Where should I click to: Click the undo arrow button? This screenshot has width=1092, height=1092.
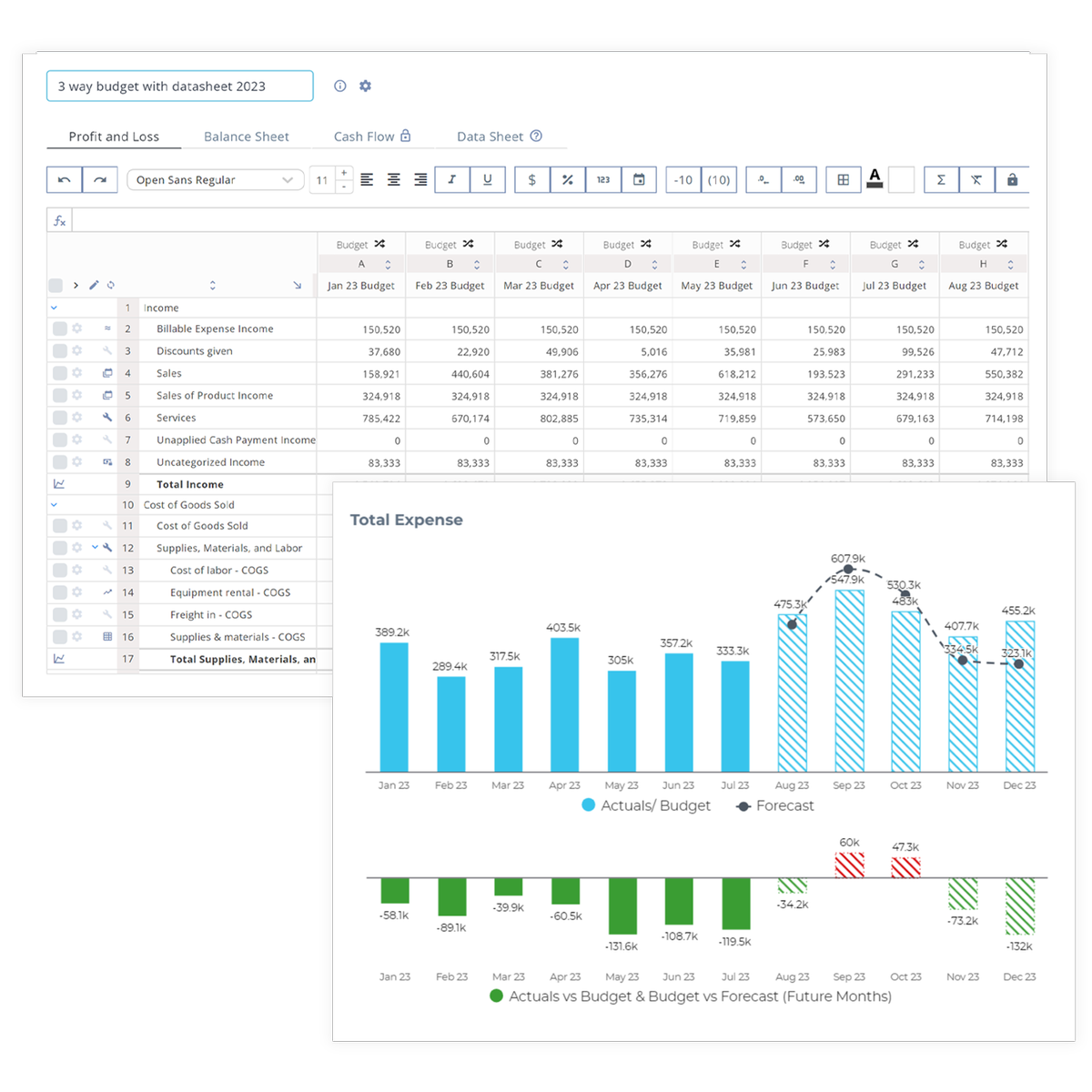pos(65,179)
